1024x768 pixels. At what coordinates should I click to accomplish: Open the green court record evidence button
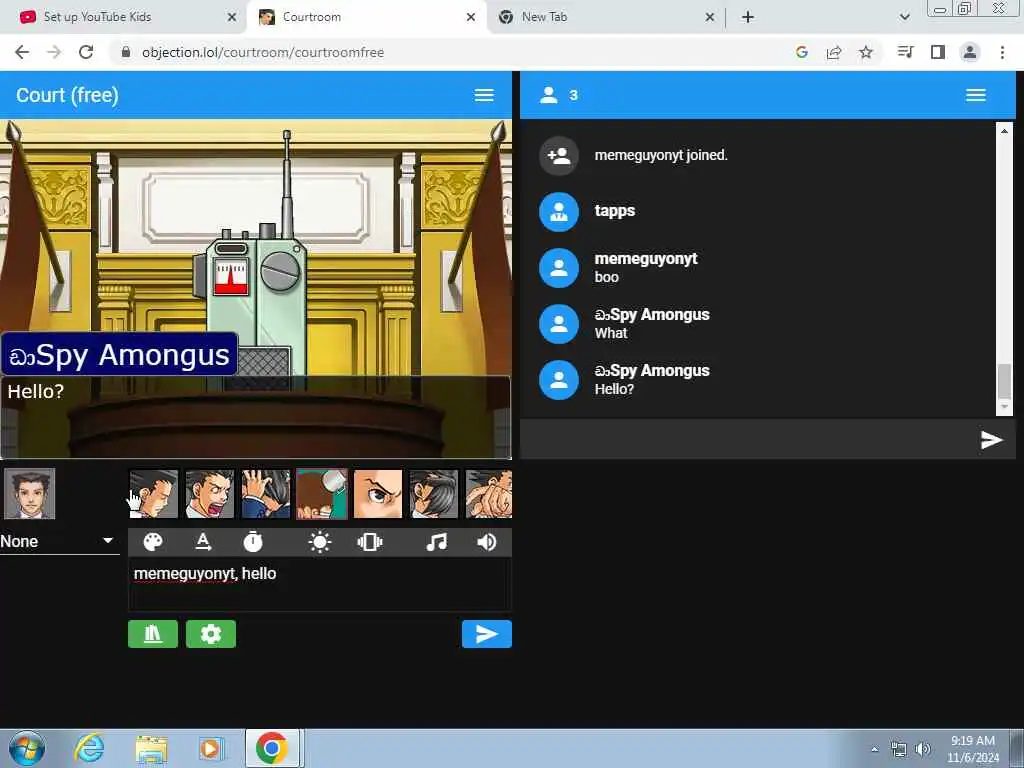coord(153,634)
